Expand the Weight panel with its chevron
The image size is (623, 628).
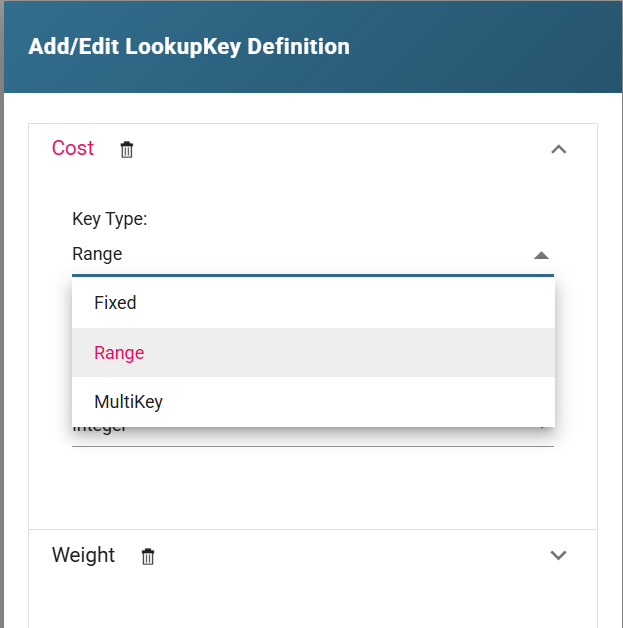coord(559,556)
